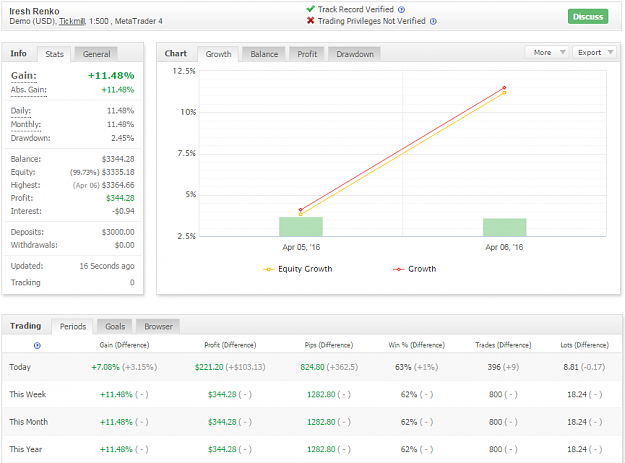The width and height of the screenshot is (625, 463).
Task: Click the Track Record Verified info icon
Action: pos(401,10)
